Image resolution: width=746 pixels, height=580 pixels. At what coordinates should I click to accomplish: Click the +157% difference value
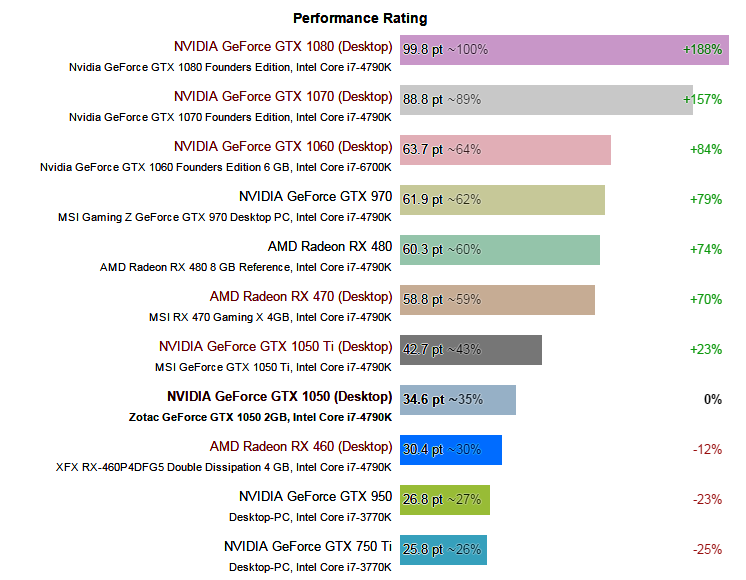(x=703, y=99)
